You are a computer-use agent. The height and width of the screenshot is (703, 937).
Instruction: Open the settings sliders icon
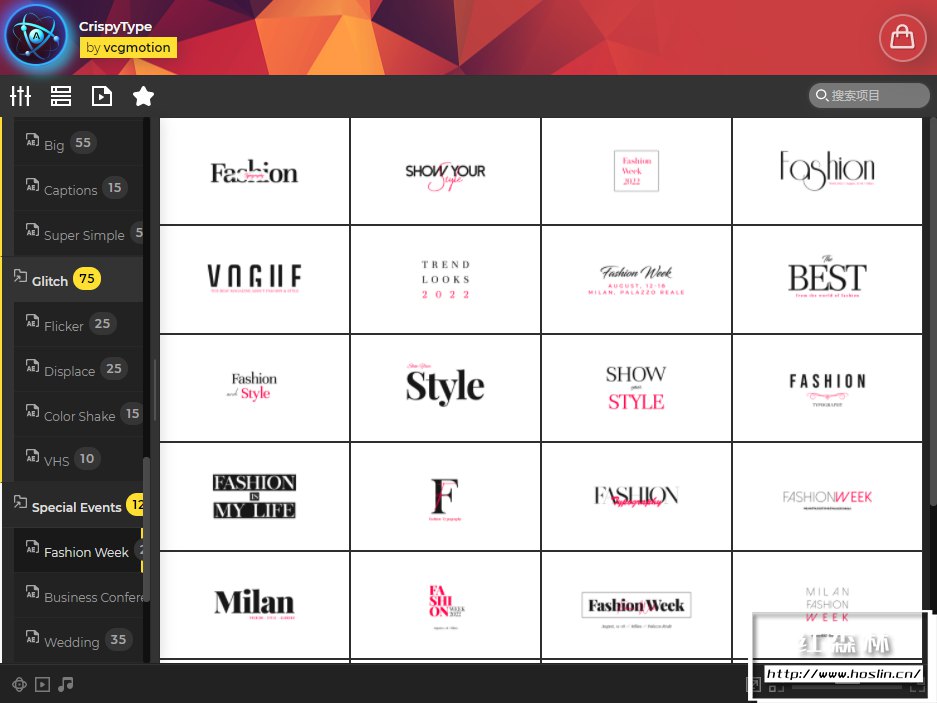point(20,96)
